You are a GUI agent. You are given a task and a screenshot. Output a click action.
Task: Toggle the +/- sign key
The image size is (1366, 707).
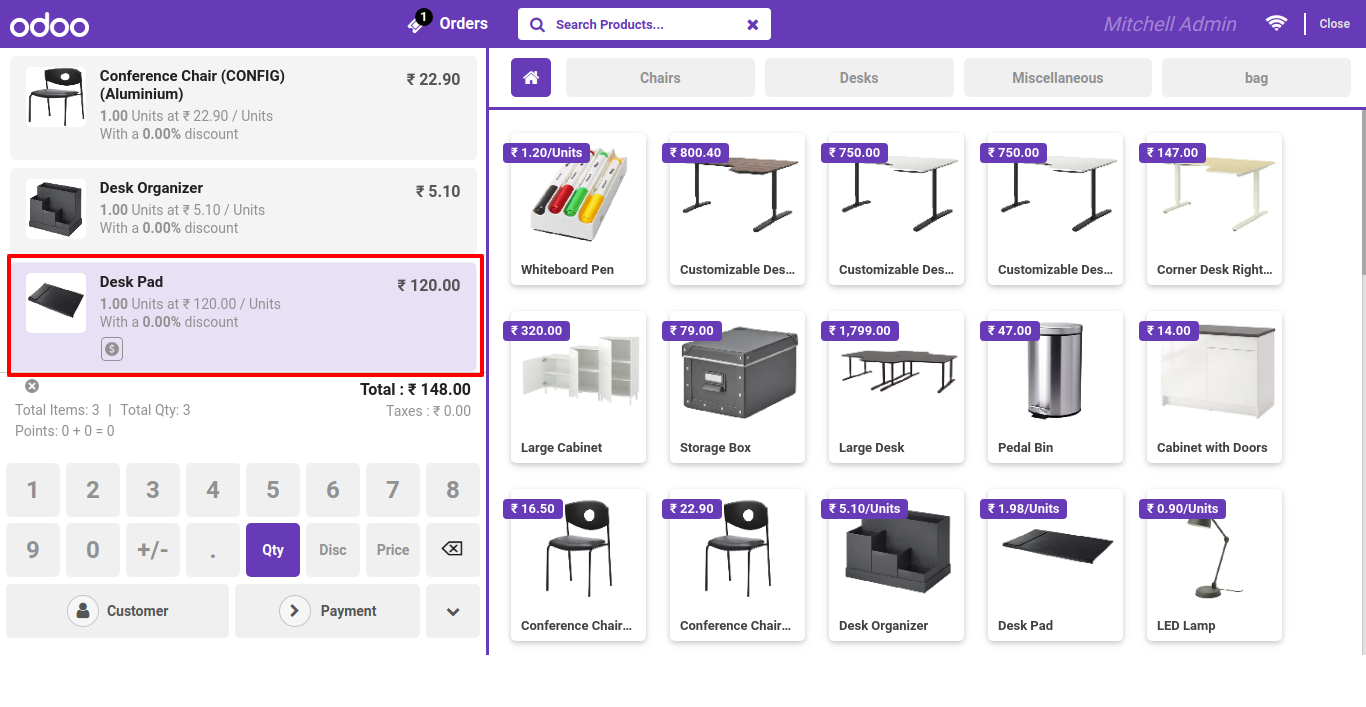click(x=153, y=550)
